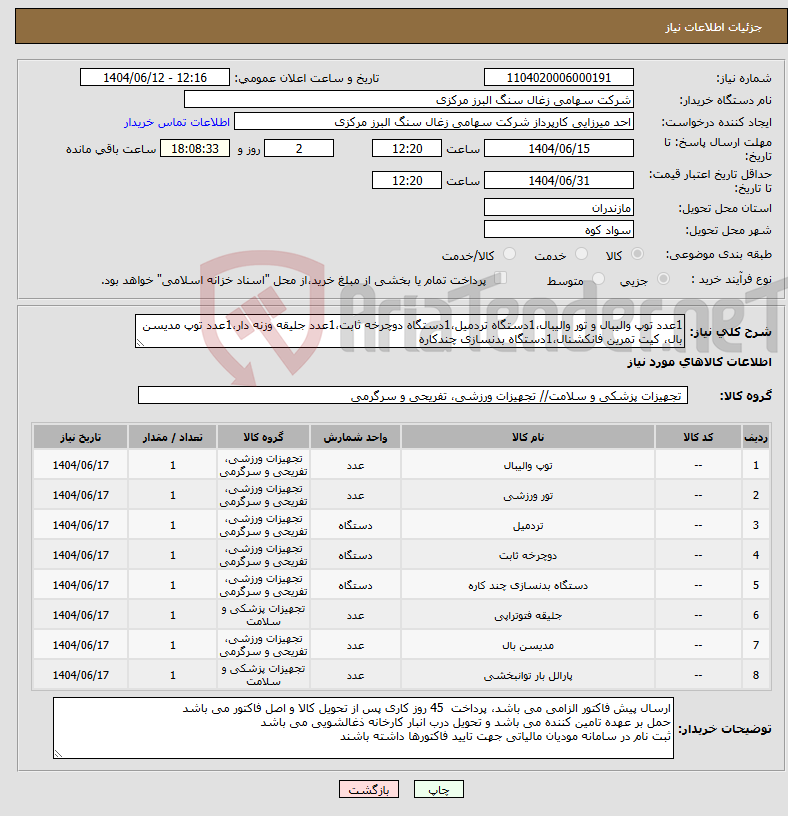
Task: Click the unit cell of تردمیل row
Action: [x=355, y=526]
